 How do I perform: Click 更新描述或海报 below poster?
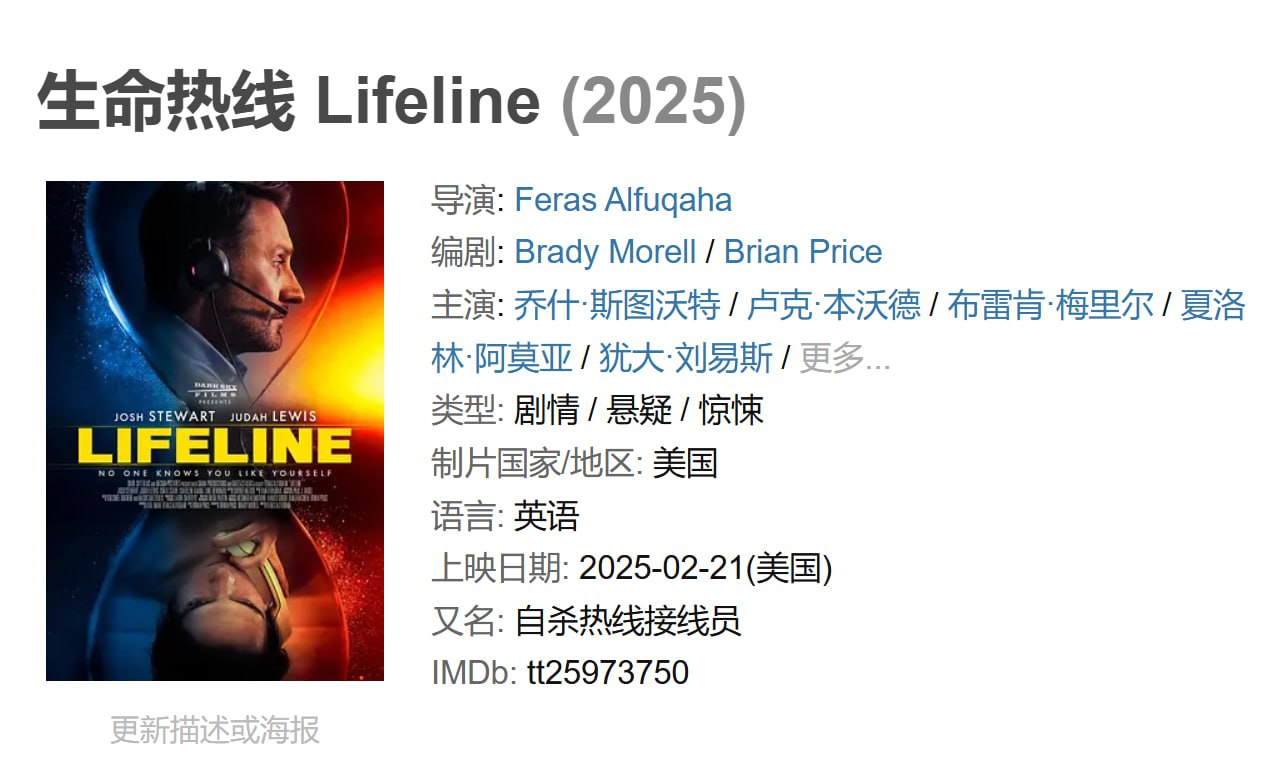click(x=215, y=729)
